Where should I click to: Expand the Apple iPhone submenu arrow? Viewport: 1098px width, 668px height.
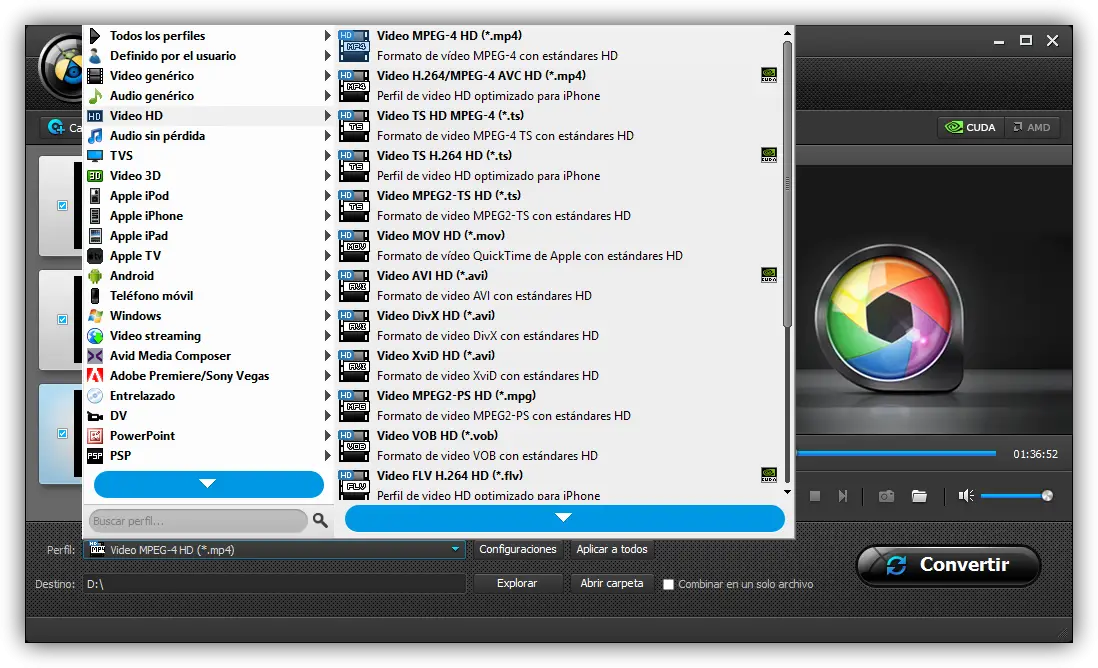327,216
